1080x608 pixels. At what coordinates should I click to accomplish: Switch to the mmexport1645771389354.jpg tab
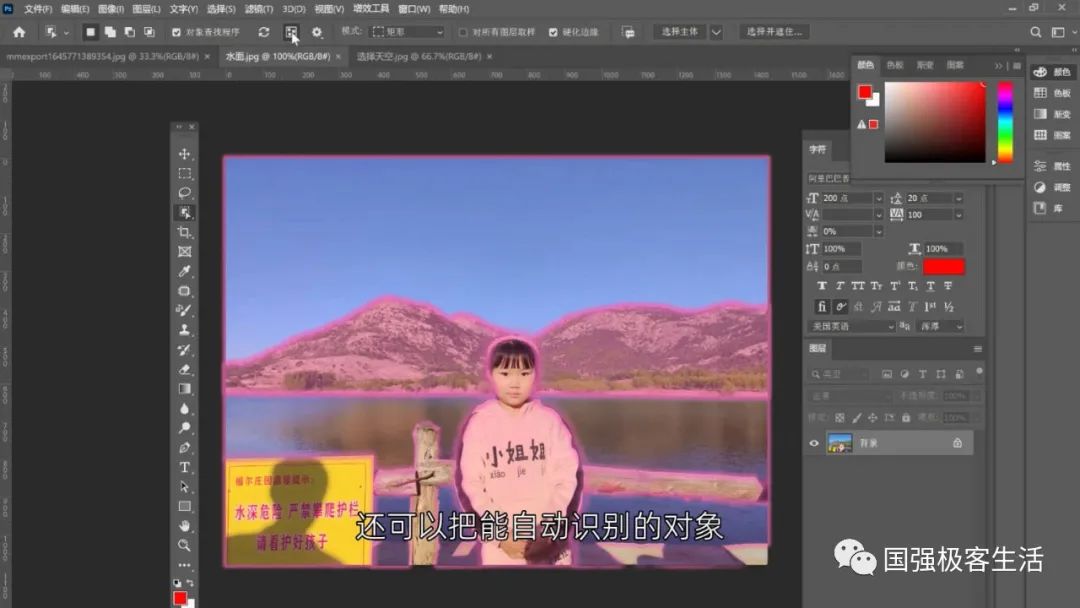[103, 56]
